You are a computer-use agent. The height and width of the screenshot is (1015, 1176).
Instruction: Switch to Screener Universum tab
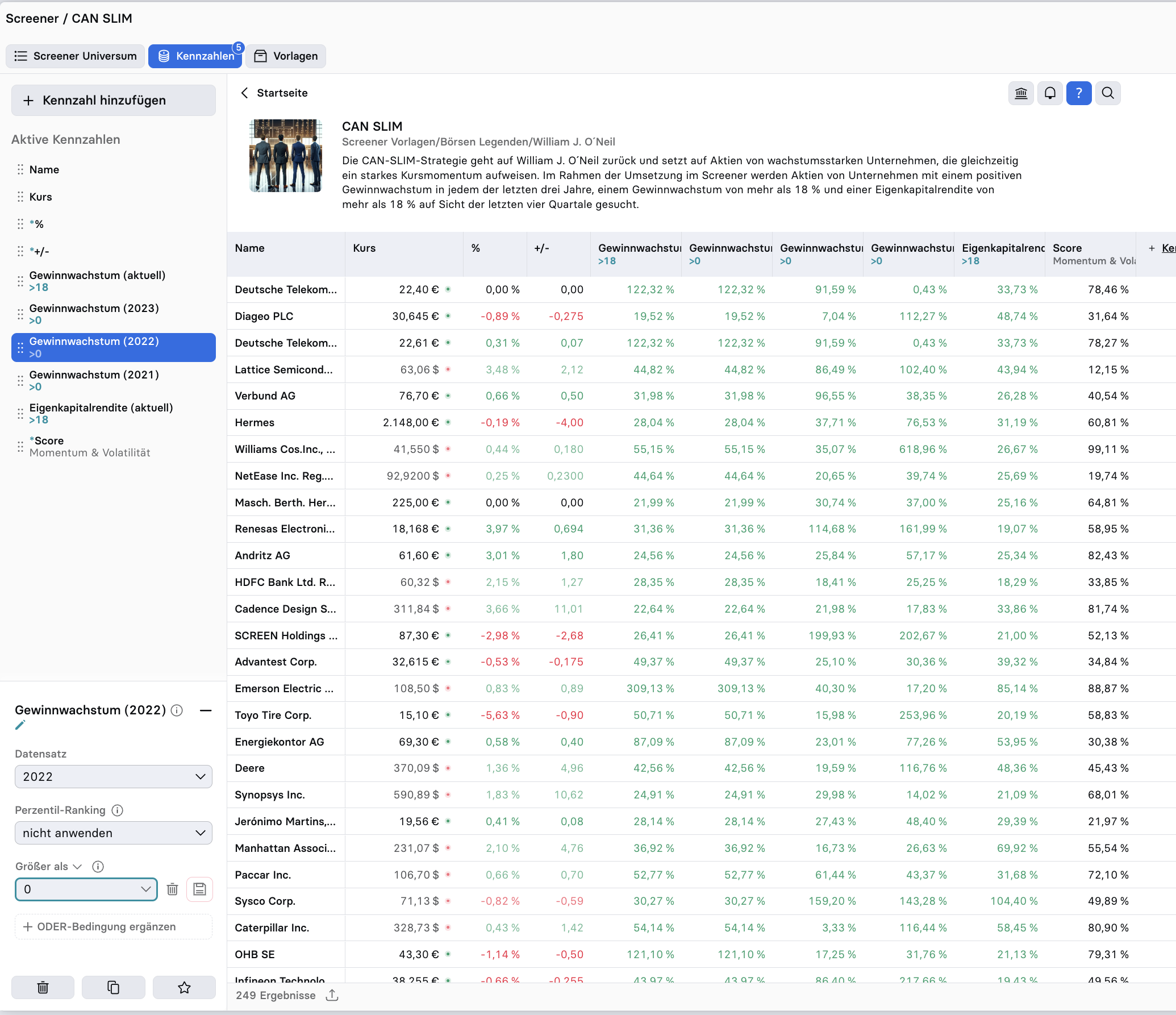click(75, 56)
